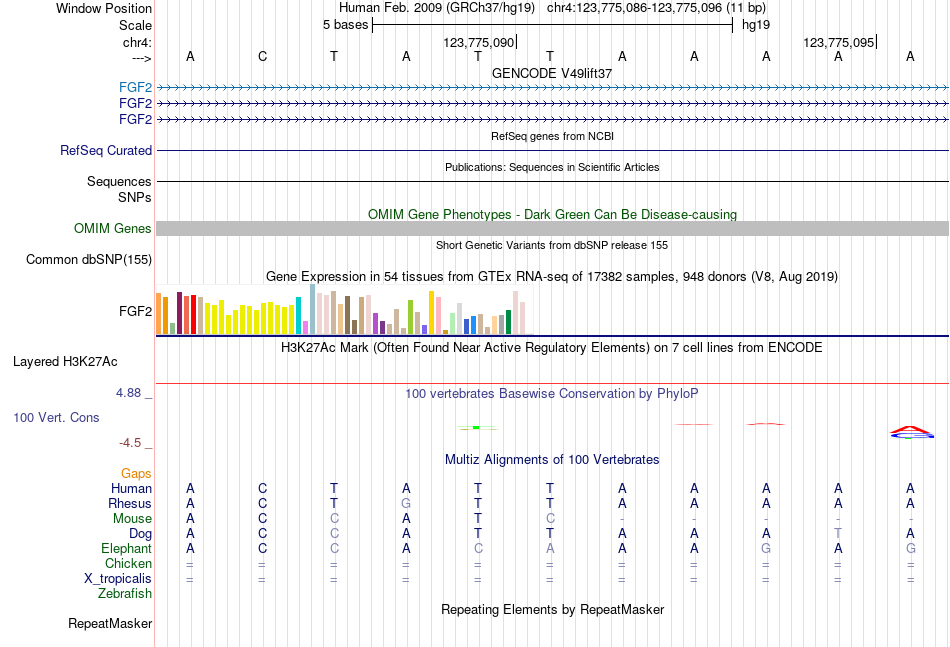Click the chr4:123,775,086-123,775,096 (11 bp) text
This screenshot has width=950, height=647.
pos(656,8)
